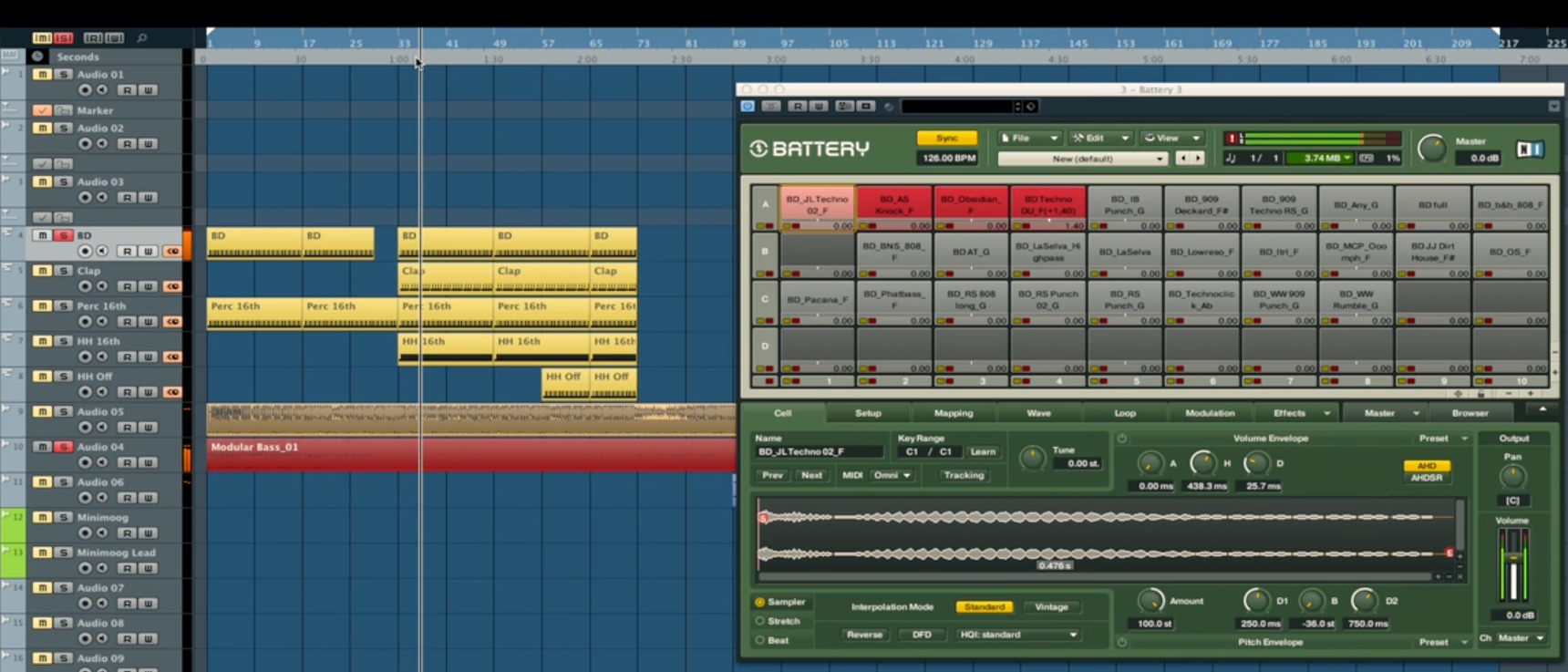The width and height of the screenshot is (1568, 672).
Task: Go to the next kit with the right arrow
Action: pyautogui.click(x=1198, y=158)
